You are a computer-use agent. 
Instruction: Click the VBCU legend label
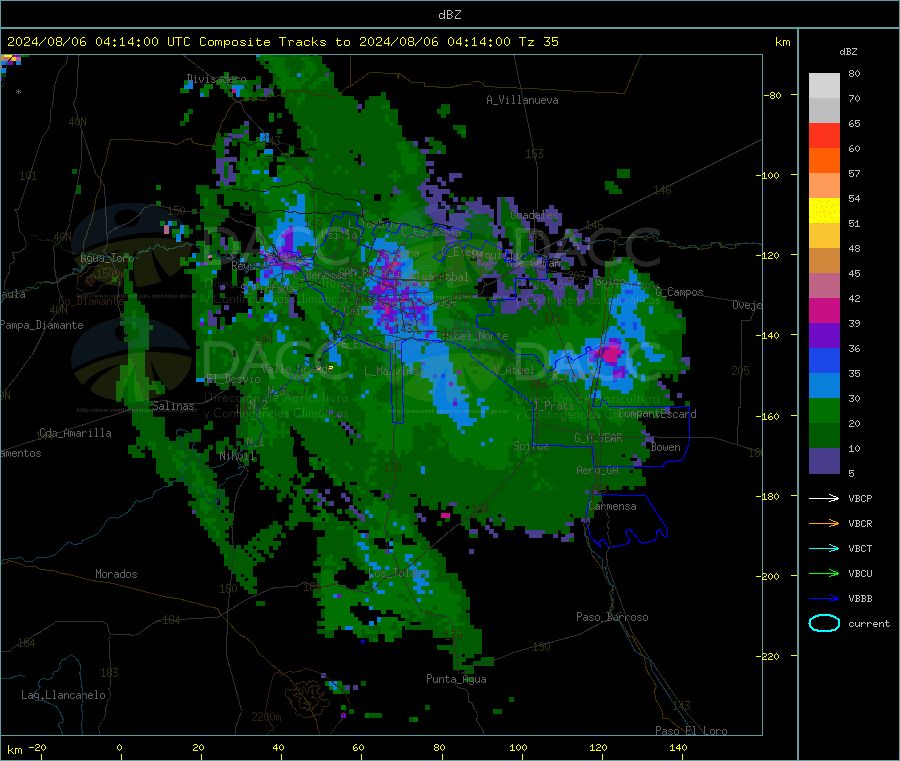tap(860, 573)
